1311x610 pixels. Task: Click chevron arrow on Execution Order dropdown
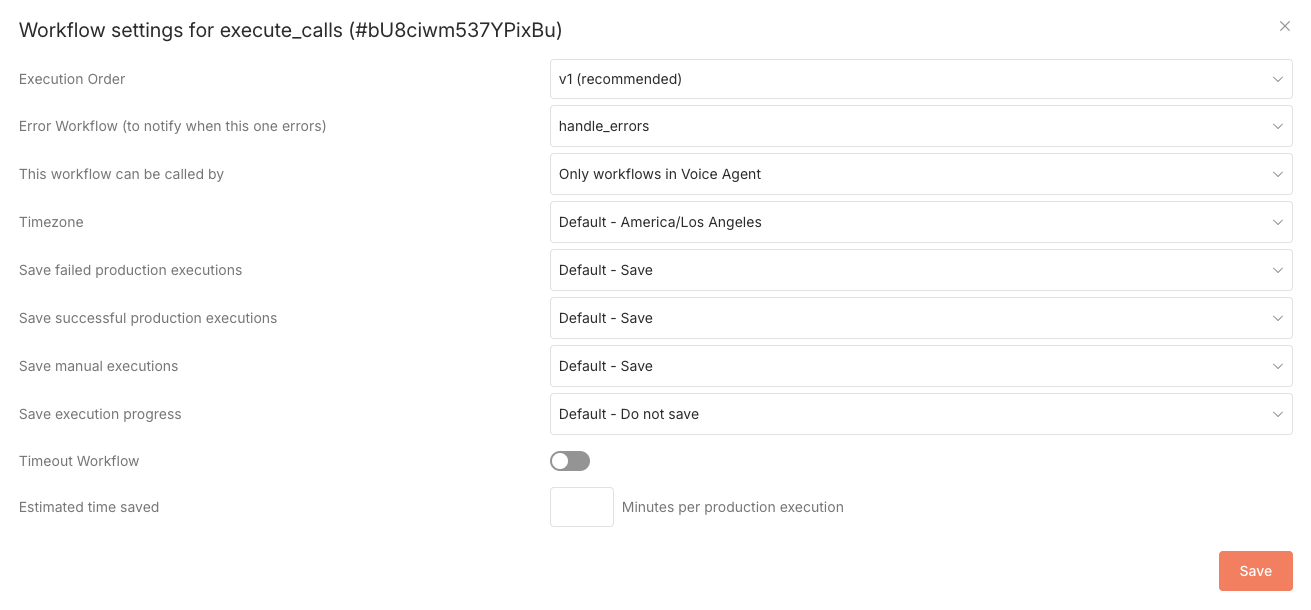pyautogui.click(x=1277, y=79)
